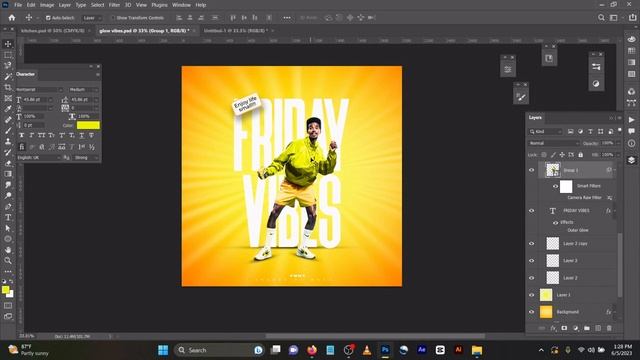Open the Window menu

[181, 5]
